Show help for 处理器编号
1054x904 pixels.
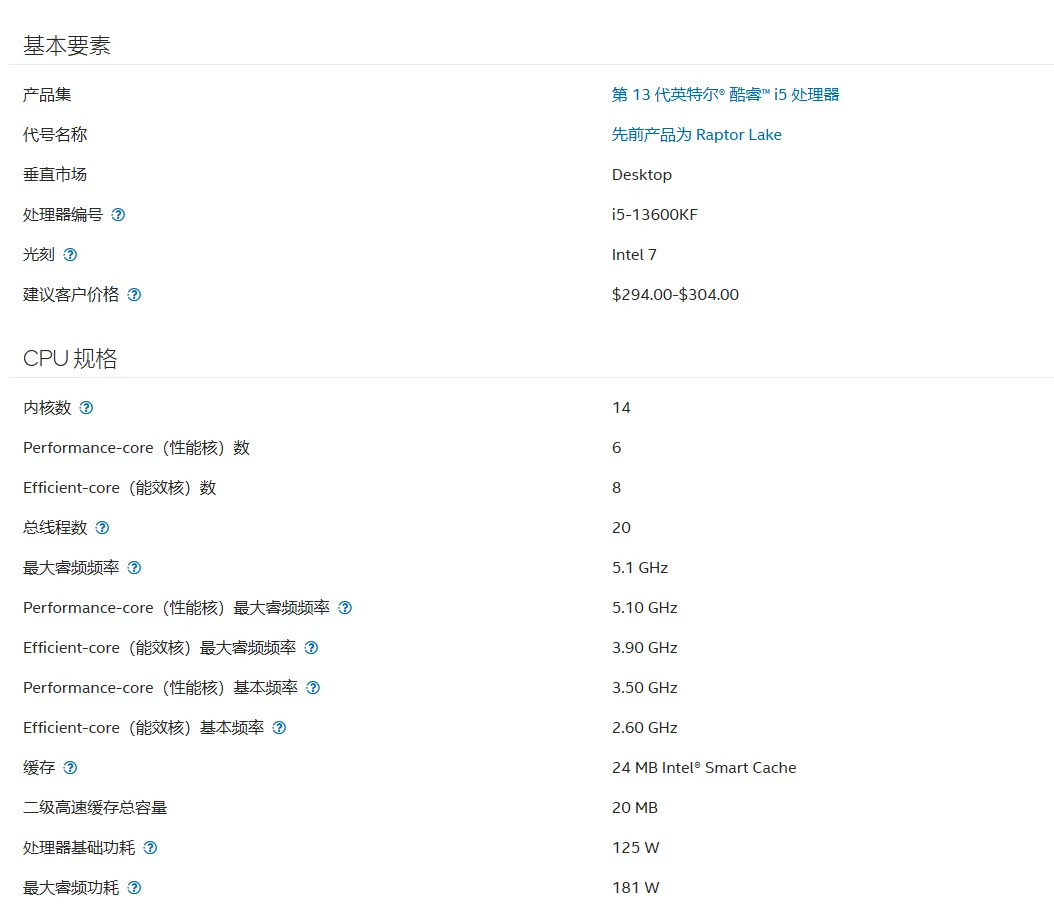point(118,215)
